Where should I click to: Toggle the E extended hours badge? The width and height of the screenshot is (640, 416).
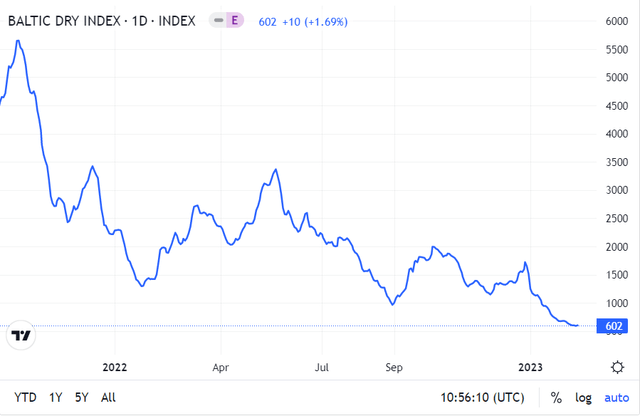235,20
